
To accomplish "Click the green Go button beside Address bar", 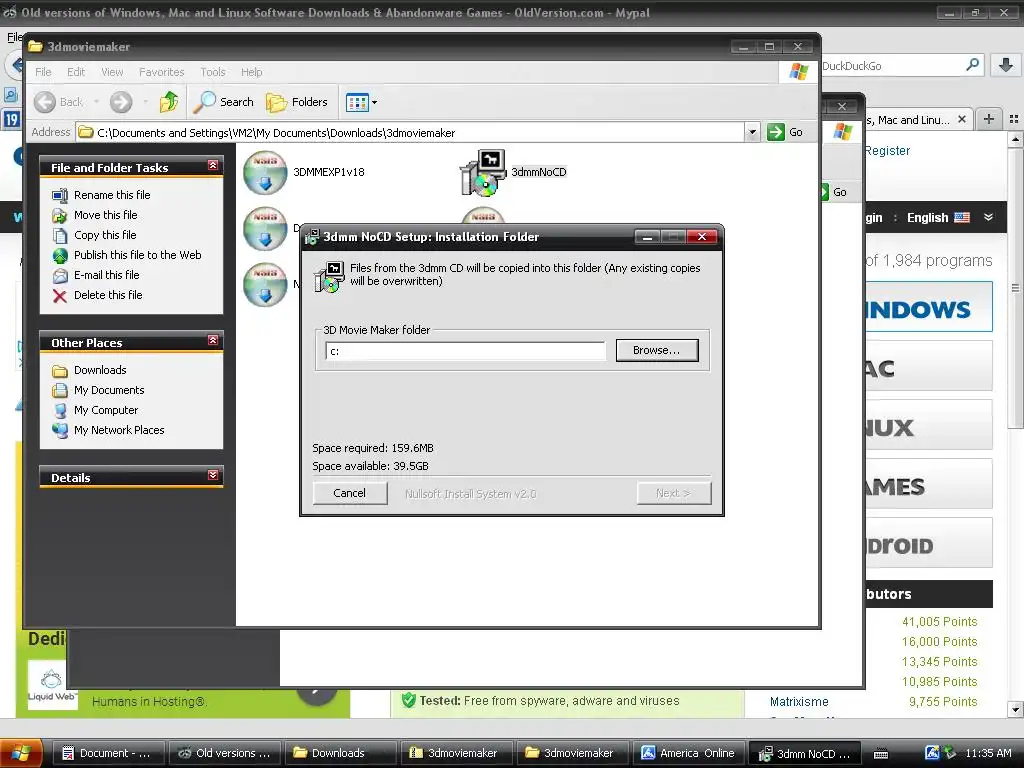I will (784, 132).
